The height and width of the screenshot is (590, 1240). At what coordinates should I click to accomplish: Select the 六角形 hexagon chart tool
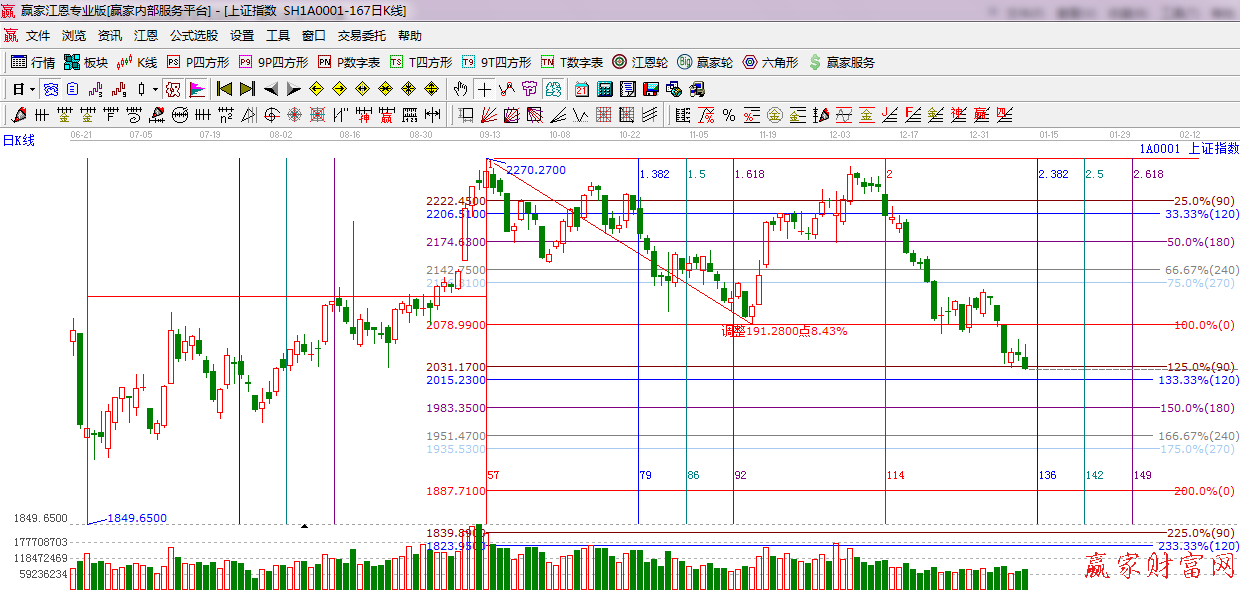(770, 62)
